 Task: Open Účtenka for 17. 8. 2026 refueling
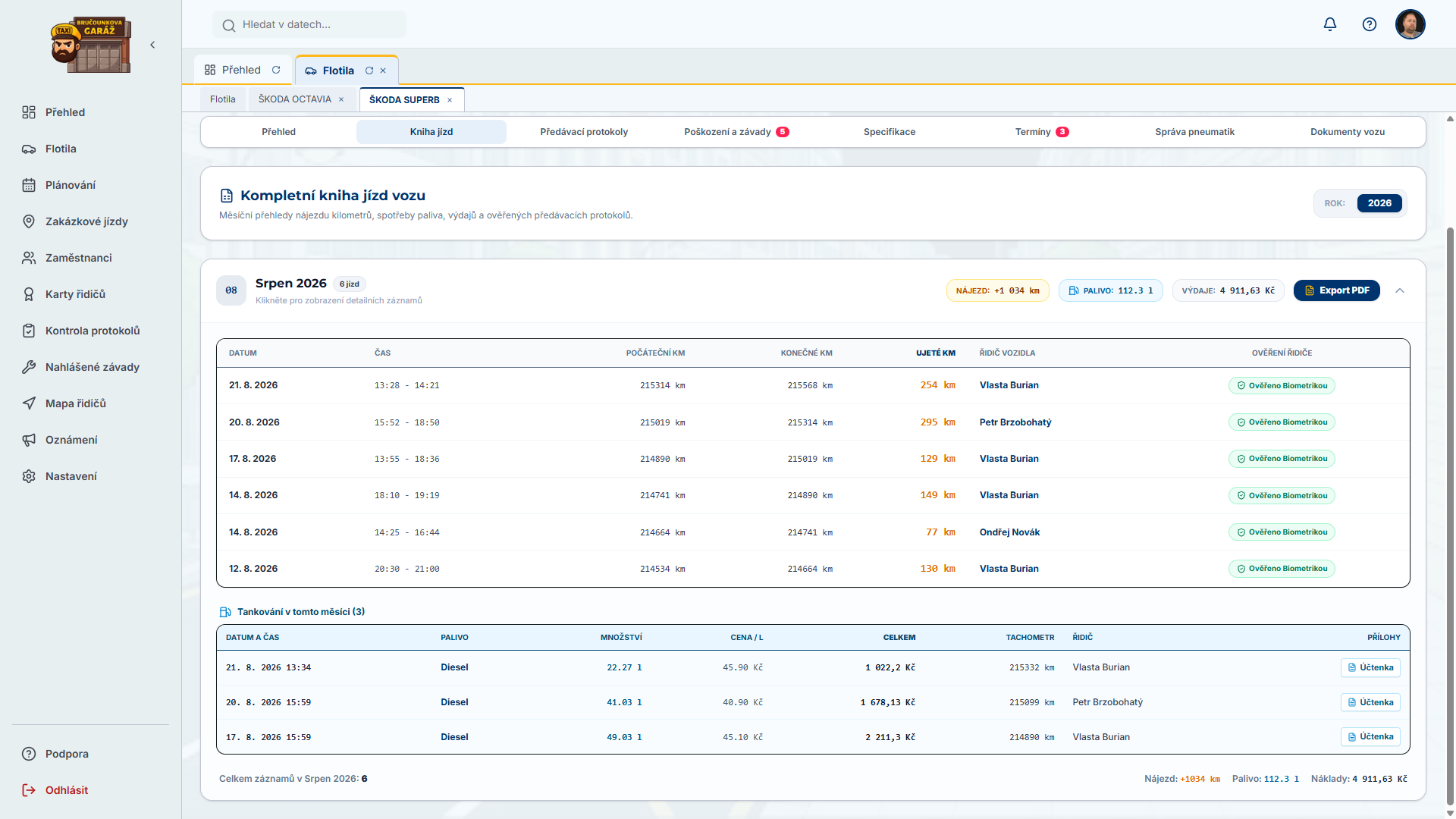point(1370,737)
